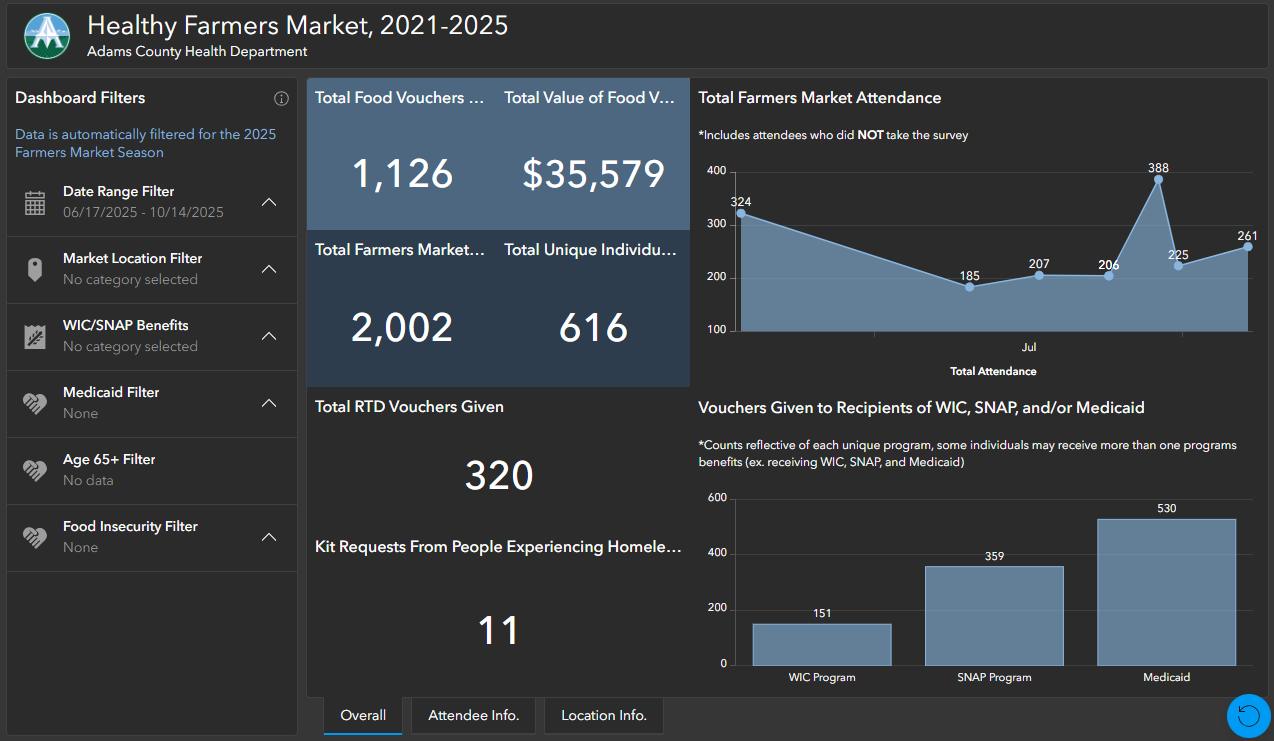Click the $35,579 food voucher value
1274x741 pixels.
coord(593,174)
